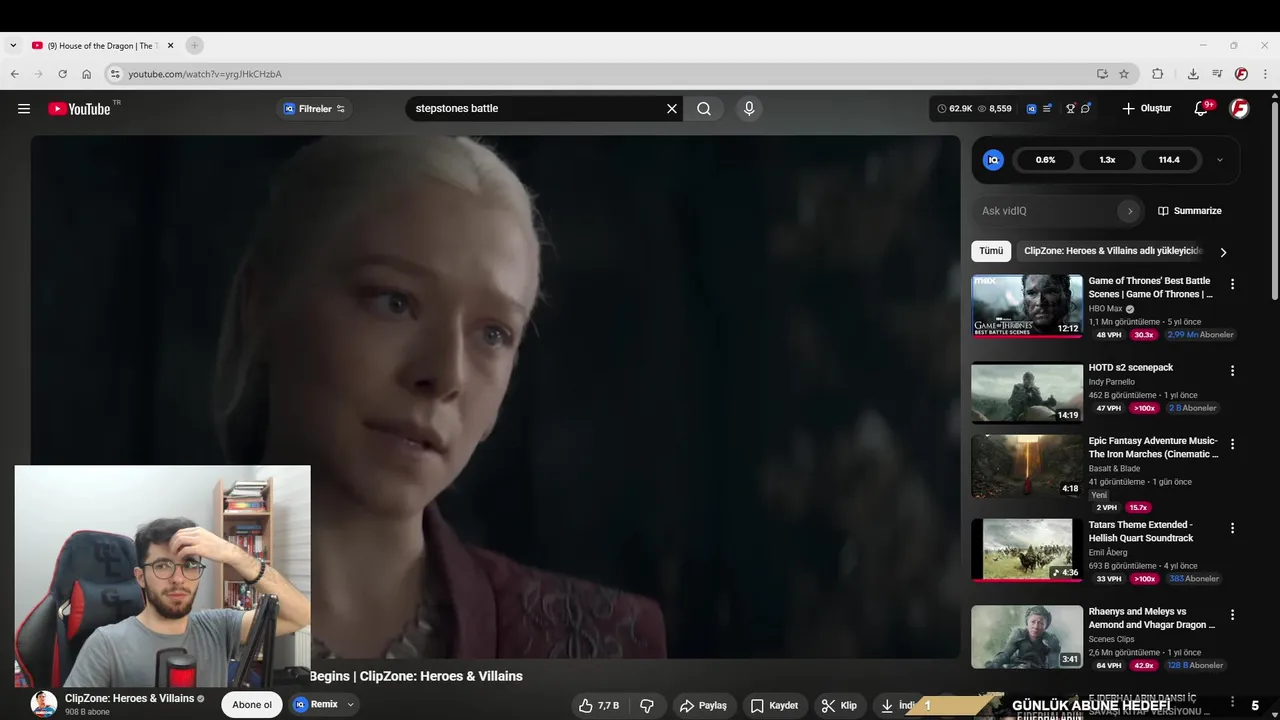1280x720 pixels.
Task: Click the Summarize button
Action: 1190,211
